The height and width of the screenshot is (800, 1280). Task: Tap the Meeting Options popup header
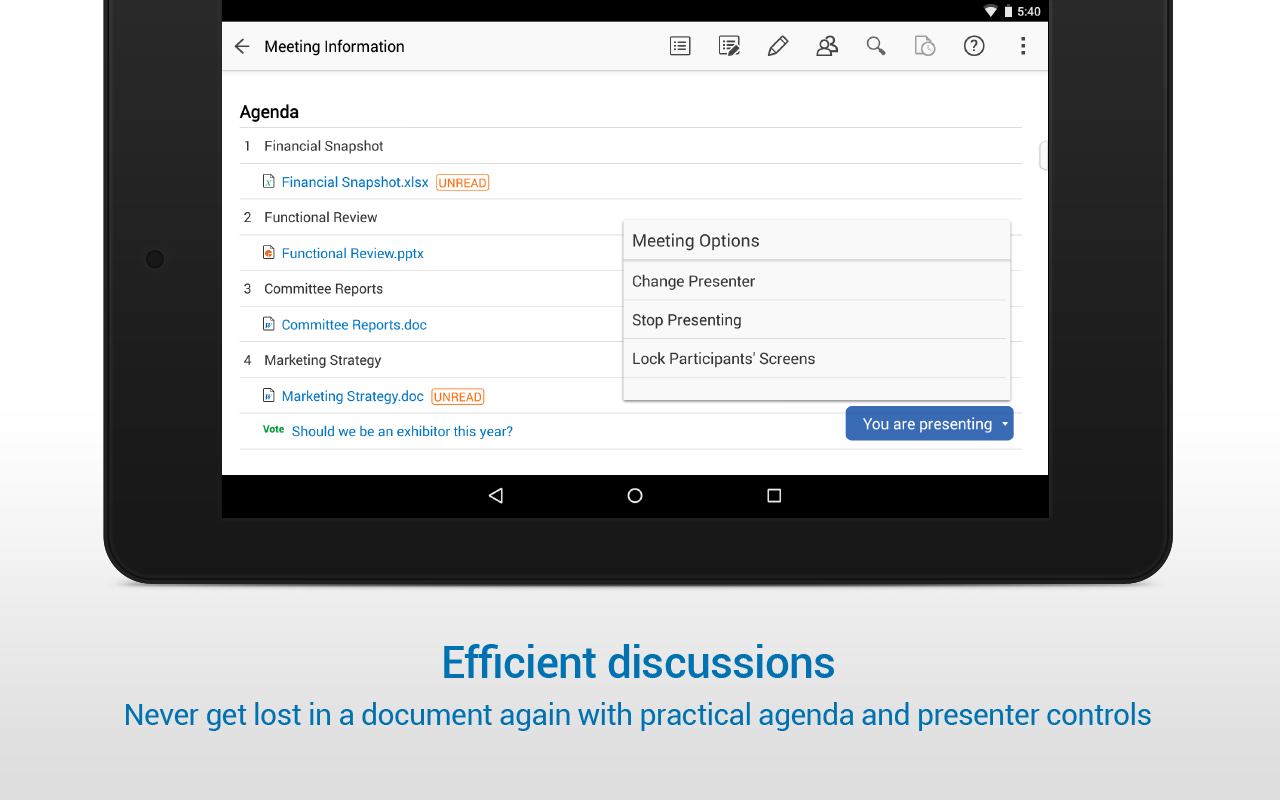pos(816,241)
